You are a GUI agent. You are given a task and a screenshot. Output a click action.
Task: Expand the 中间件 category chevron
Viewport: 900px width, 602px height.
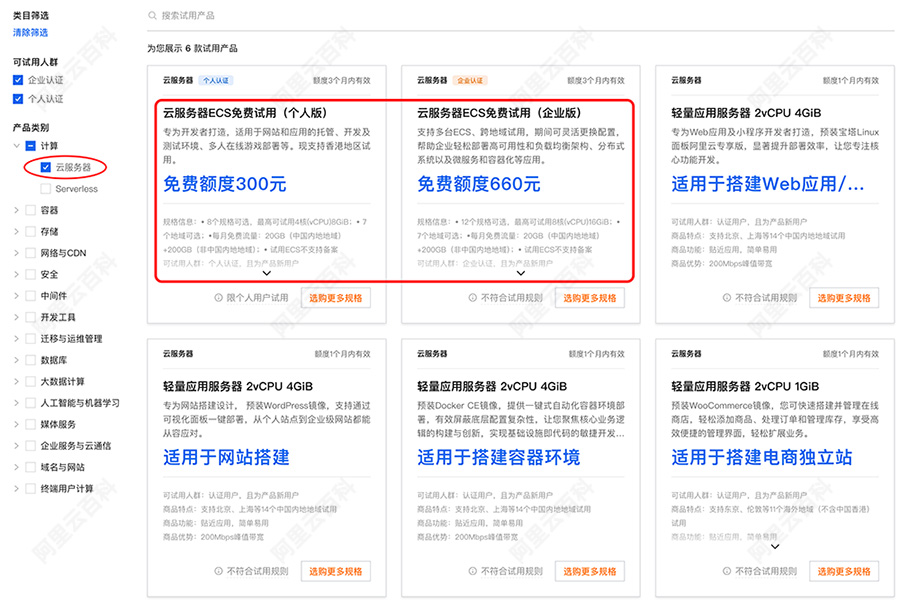point(17,296)
